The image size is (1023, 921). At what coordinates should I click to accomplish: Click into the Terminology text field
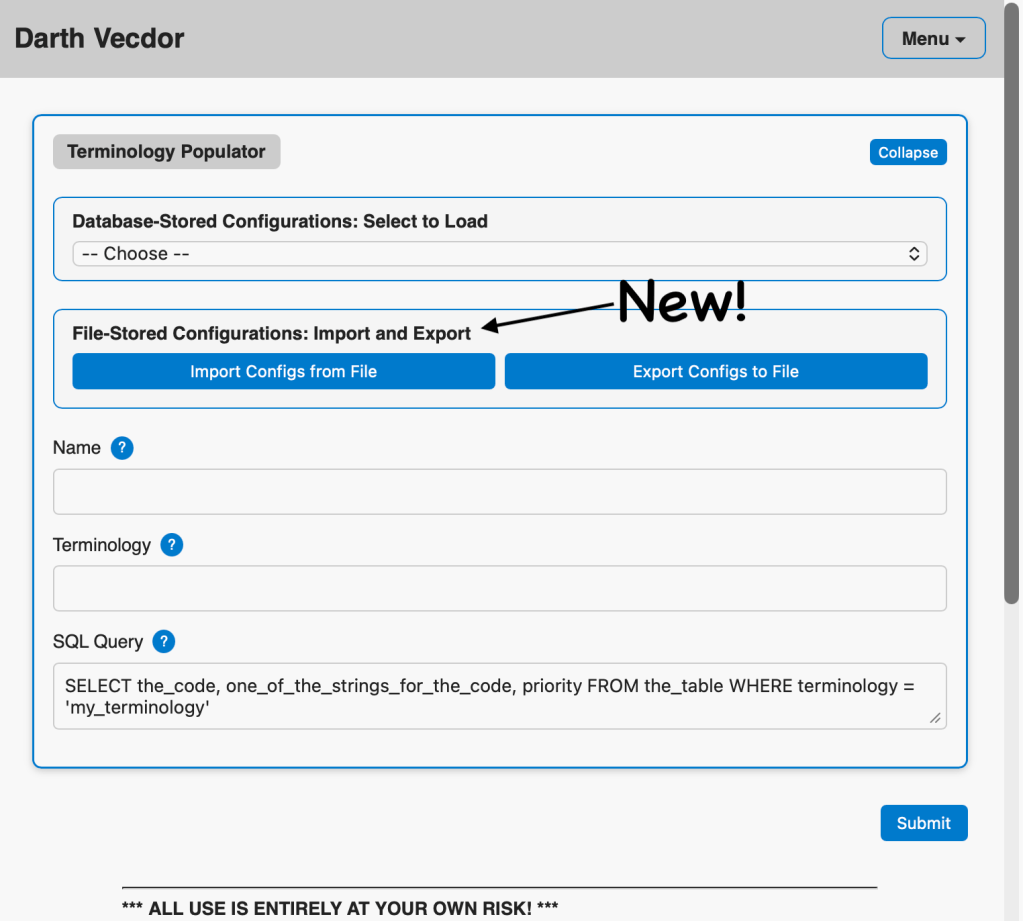coord(499,589)
